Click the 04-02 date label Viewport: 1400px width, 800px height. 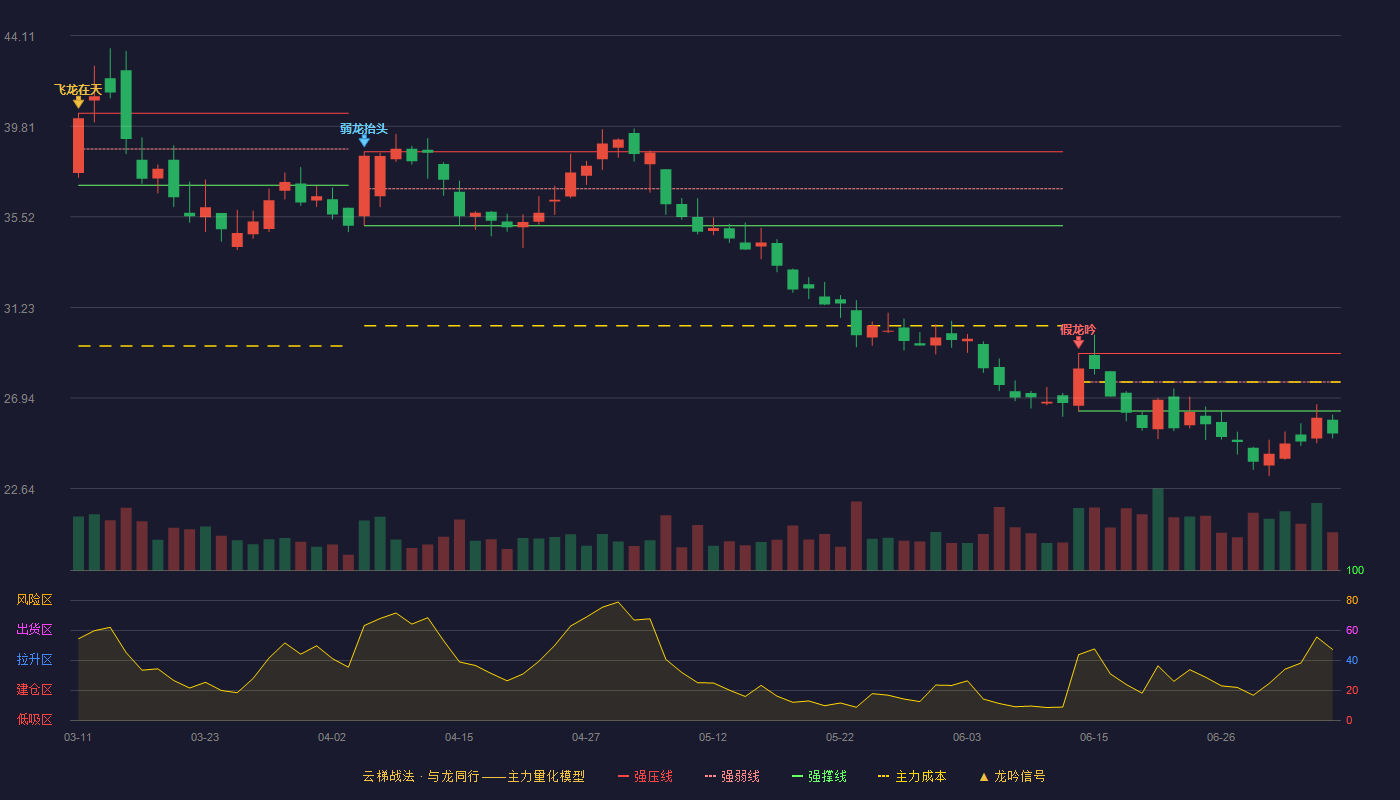click(332, 737)
